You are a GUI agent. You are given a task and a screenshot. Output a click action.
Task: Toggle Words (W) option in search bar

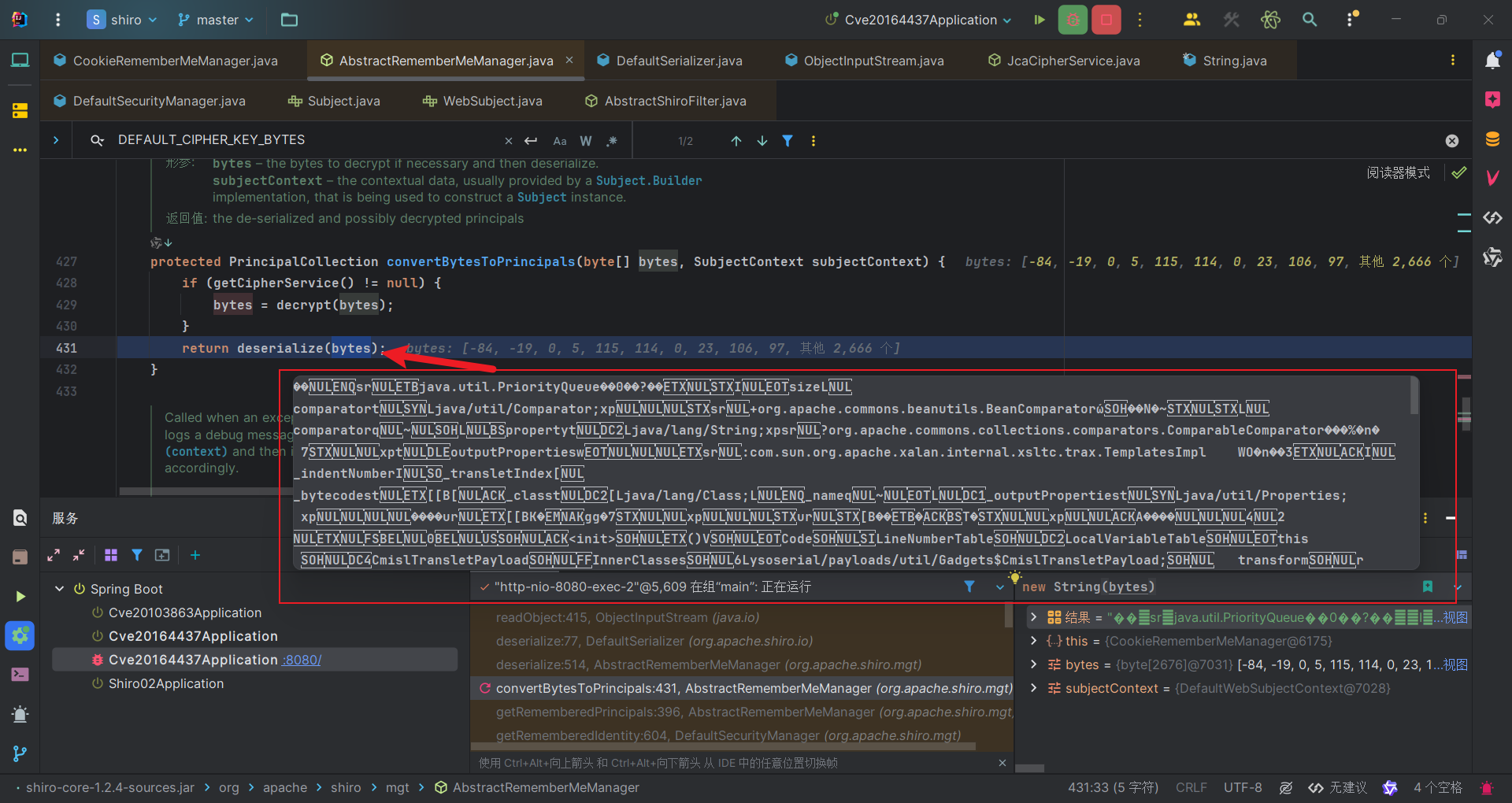[586, 141]
